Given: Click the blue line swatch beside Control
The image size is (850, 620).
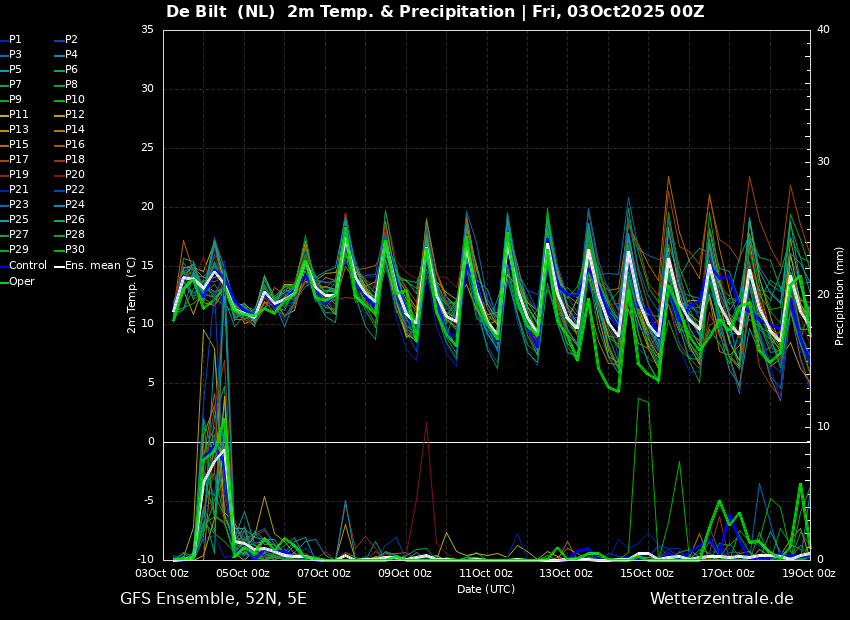Looking at the screenshot, I should [4, 266].
